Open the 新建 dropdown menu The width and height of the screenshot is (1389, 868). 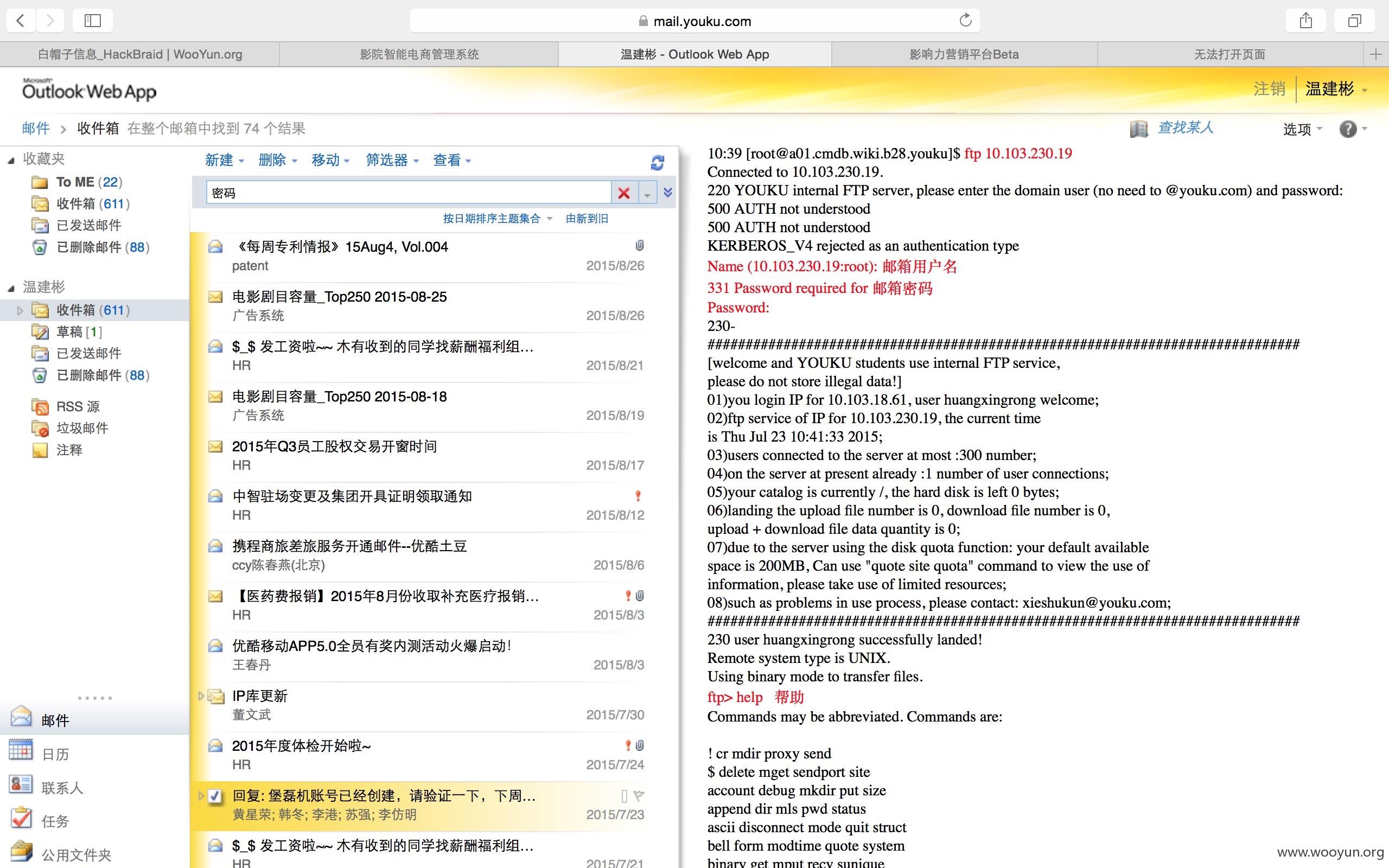(225, 160)
